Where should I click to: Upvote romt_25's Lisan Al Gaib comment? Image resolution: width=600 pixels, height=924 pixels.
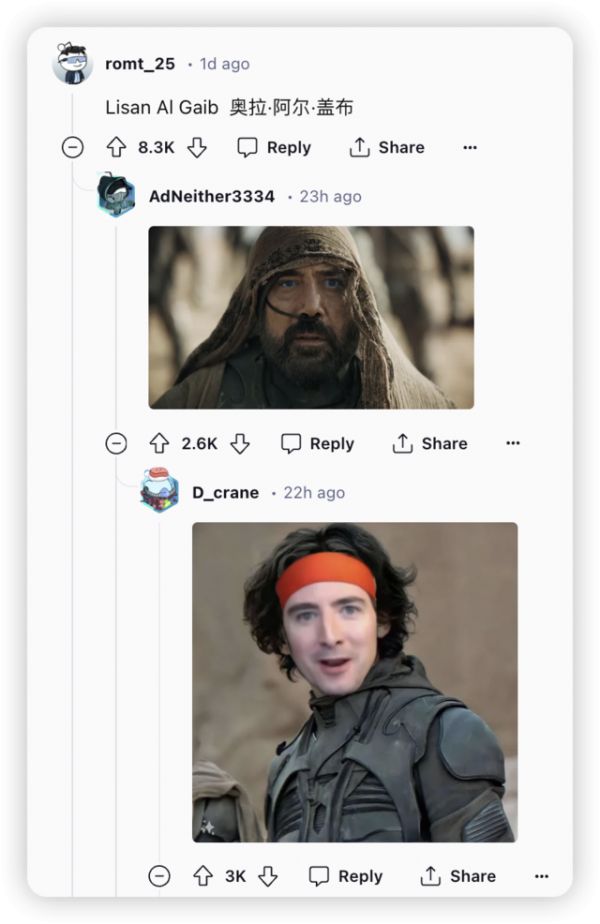116,147
